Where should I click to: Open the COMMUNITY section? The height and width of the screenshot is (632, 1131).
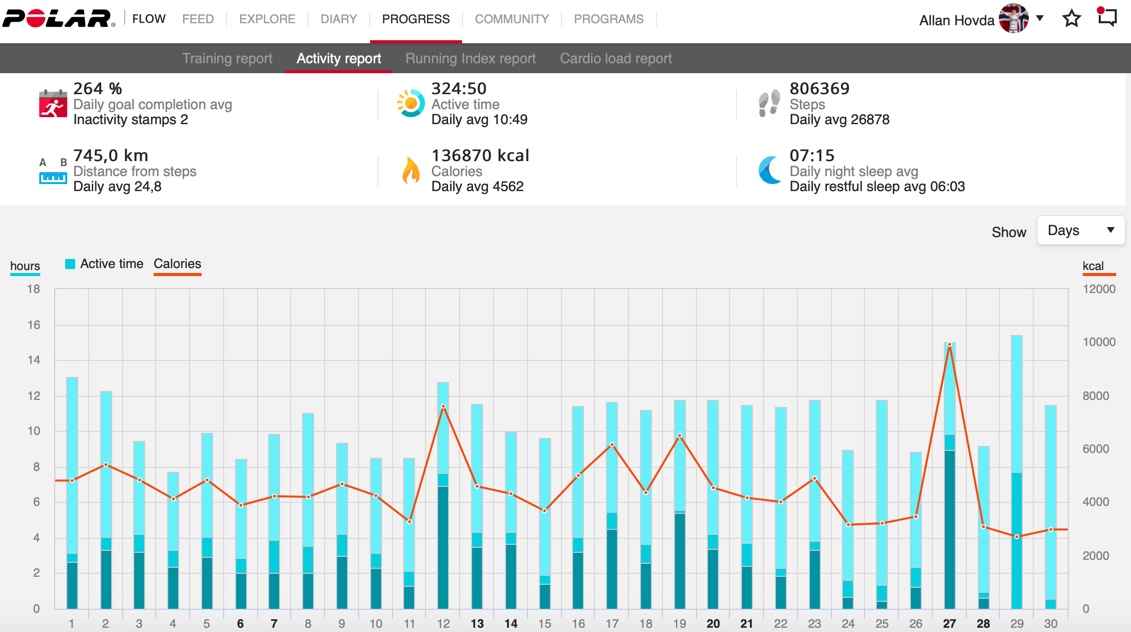pyautogui.click(x=511, y=18)
